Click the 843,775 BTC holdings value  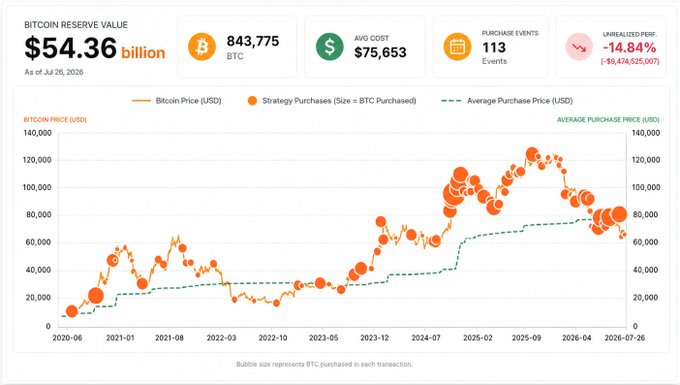(253, 41)
